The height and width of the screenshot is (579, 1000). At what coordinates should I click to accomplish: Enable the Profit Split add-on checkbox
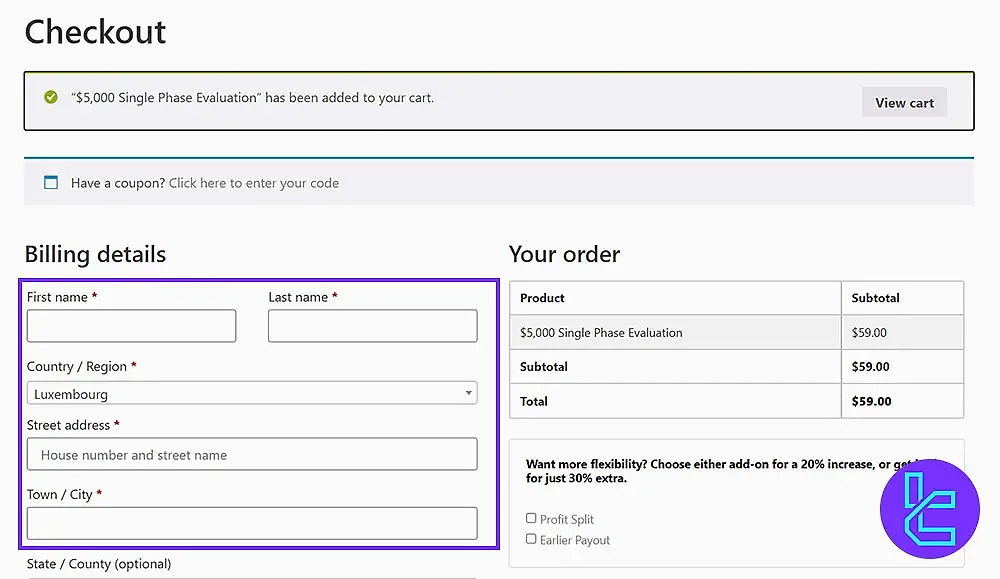(531, 518)
